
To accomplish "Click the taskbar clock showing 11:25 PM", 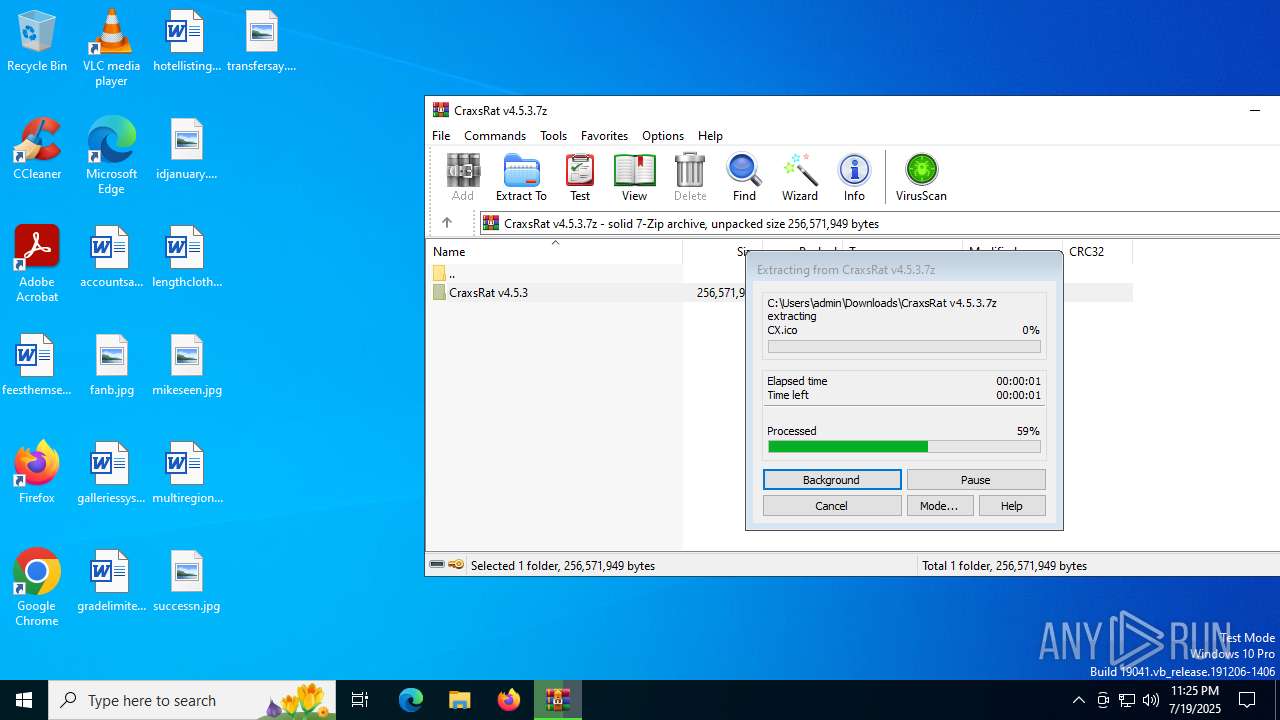I will 1195,700.
